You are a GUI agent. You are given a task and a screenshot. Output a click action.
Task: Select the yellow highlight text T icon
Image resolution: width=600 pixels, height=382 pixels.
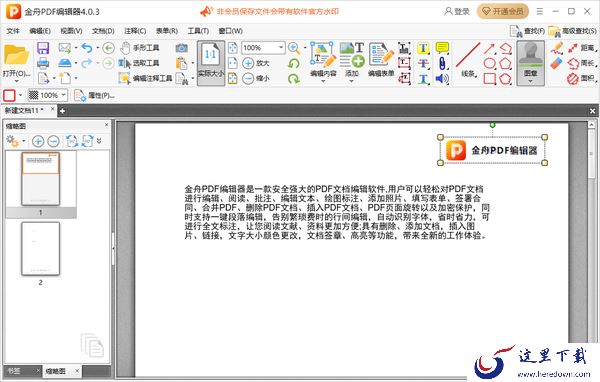coord(422,48)
